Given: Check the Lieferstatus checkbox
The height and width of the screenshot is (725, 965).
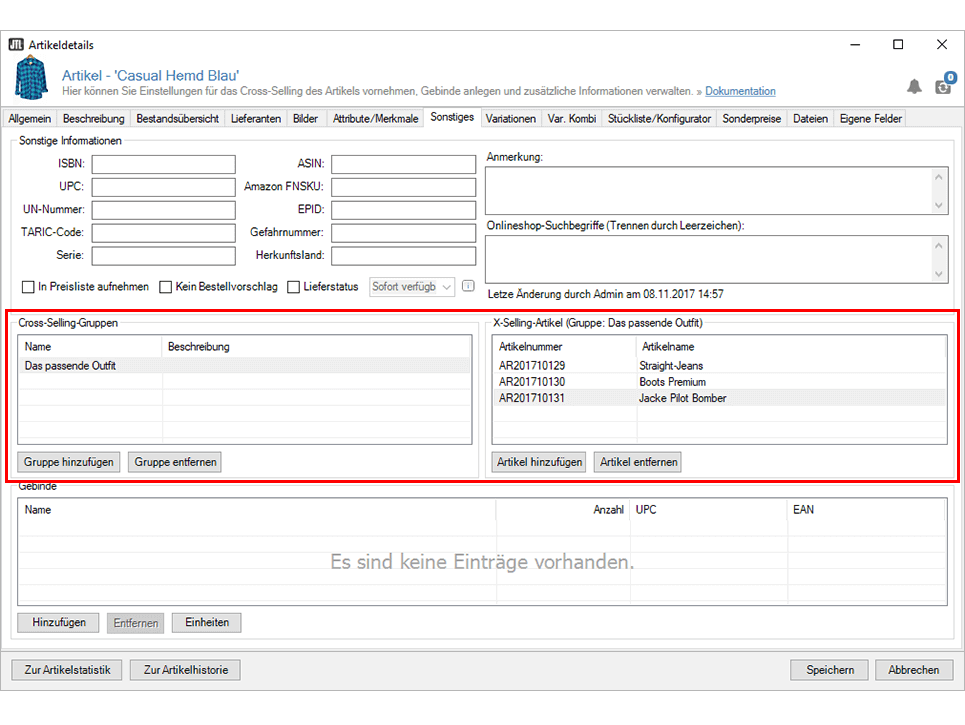Looking at the screenshot, I should 293,287.
